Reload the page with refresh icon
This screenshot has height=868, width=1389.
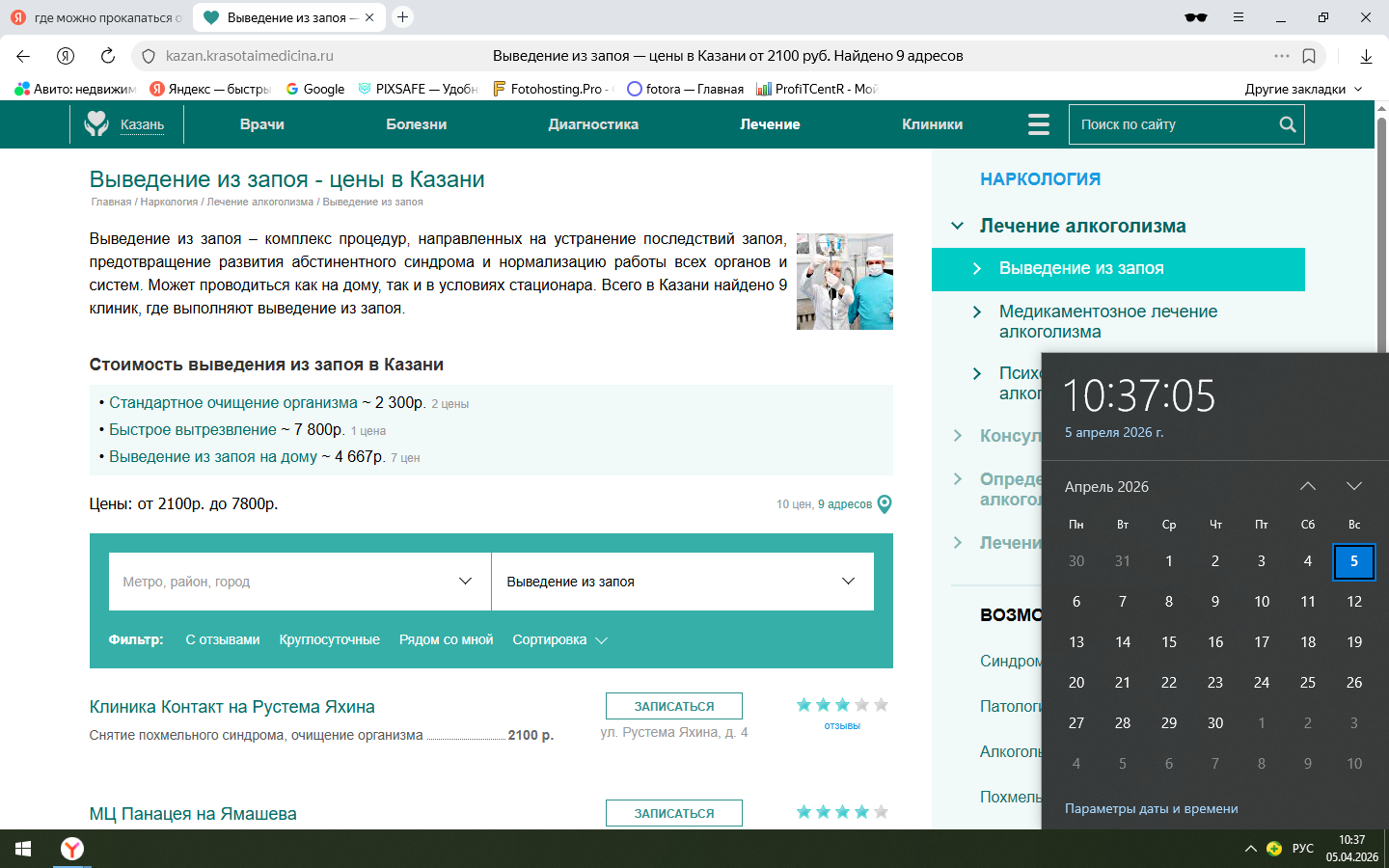click(108, 56)
